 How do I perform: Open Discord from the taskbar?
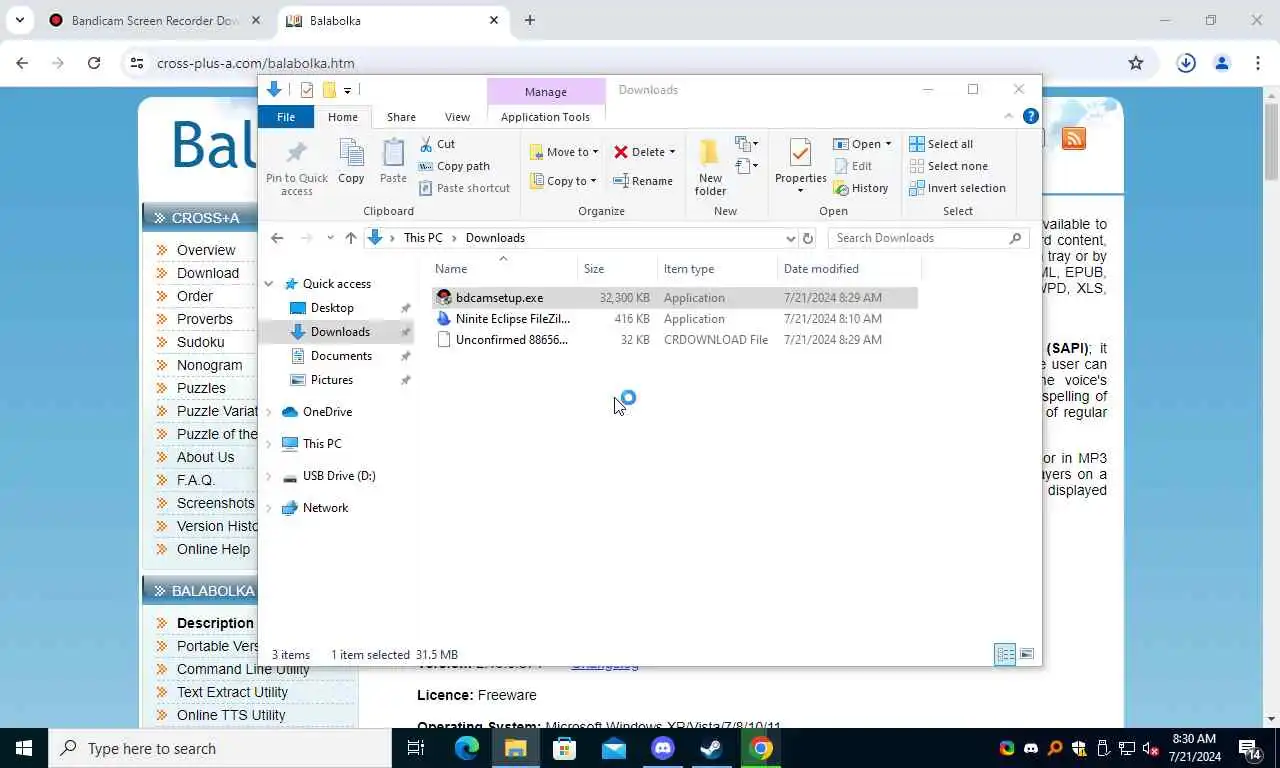[x=663, y=748]
